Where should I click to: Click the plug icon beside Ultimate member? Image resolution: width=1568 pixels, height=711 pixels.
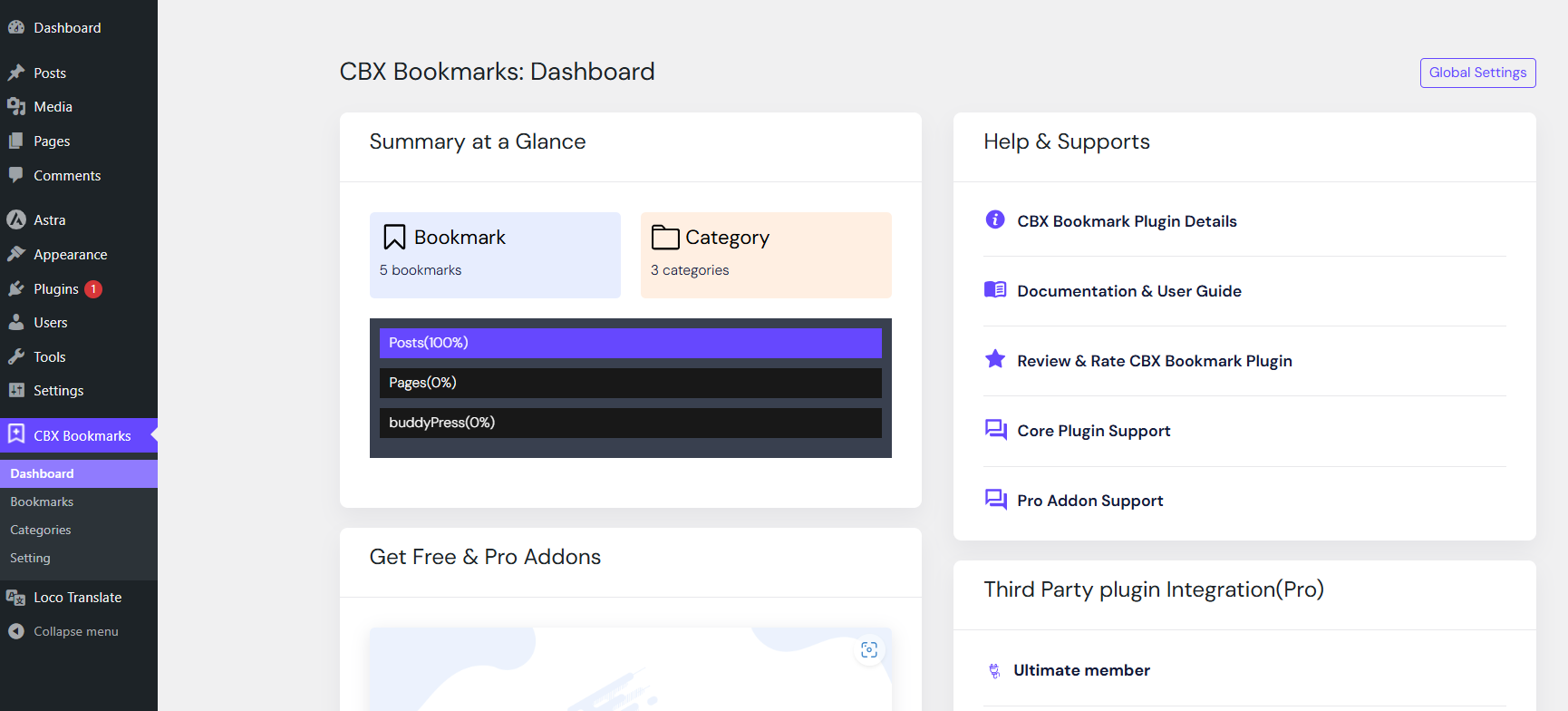[x=994, y=670]
